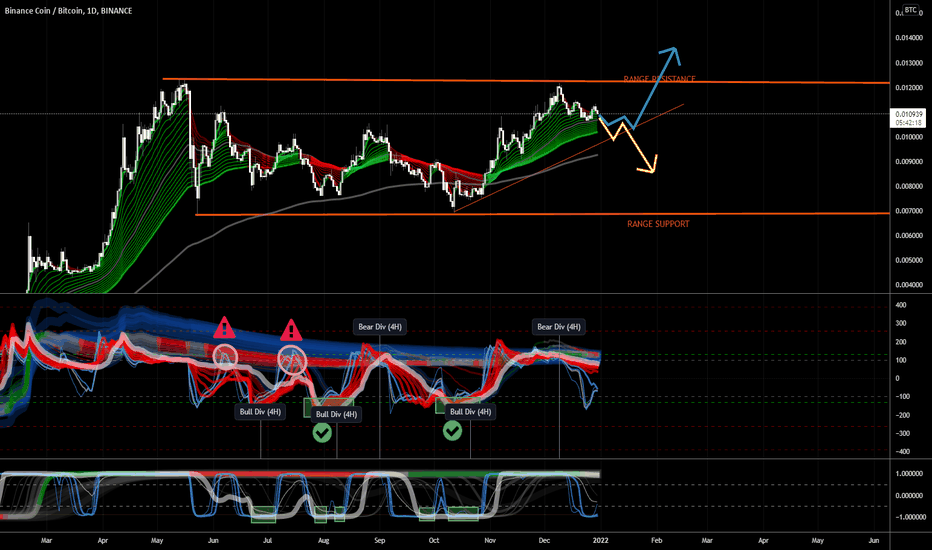The image size is (932, 550).
Task: Click the -300 oscillator axis value
Action: pyautogui.click(x=902, y=433)
